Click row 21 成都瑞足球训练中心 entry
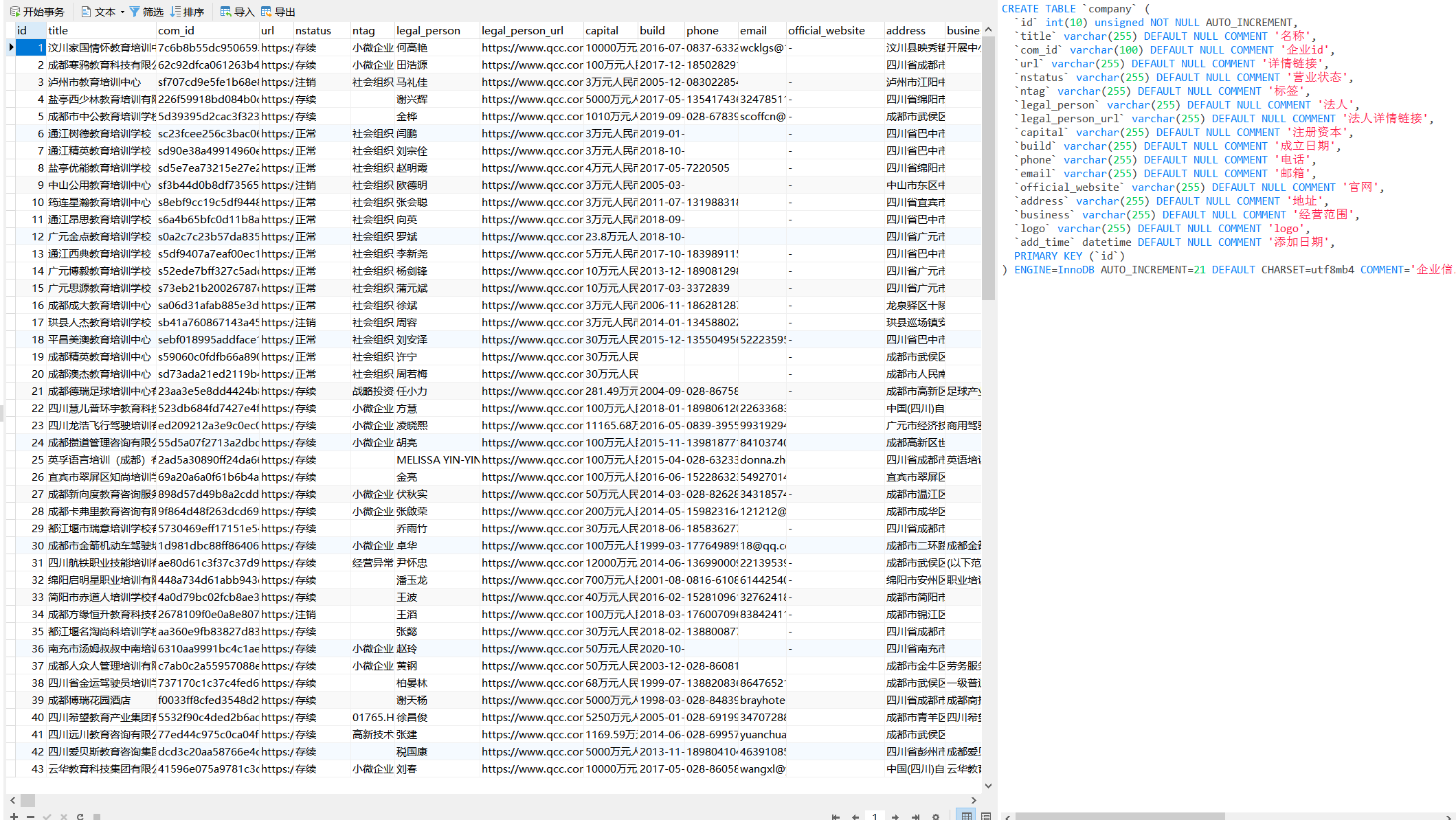 pyautogui.click(x=100, y=390)
